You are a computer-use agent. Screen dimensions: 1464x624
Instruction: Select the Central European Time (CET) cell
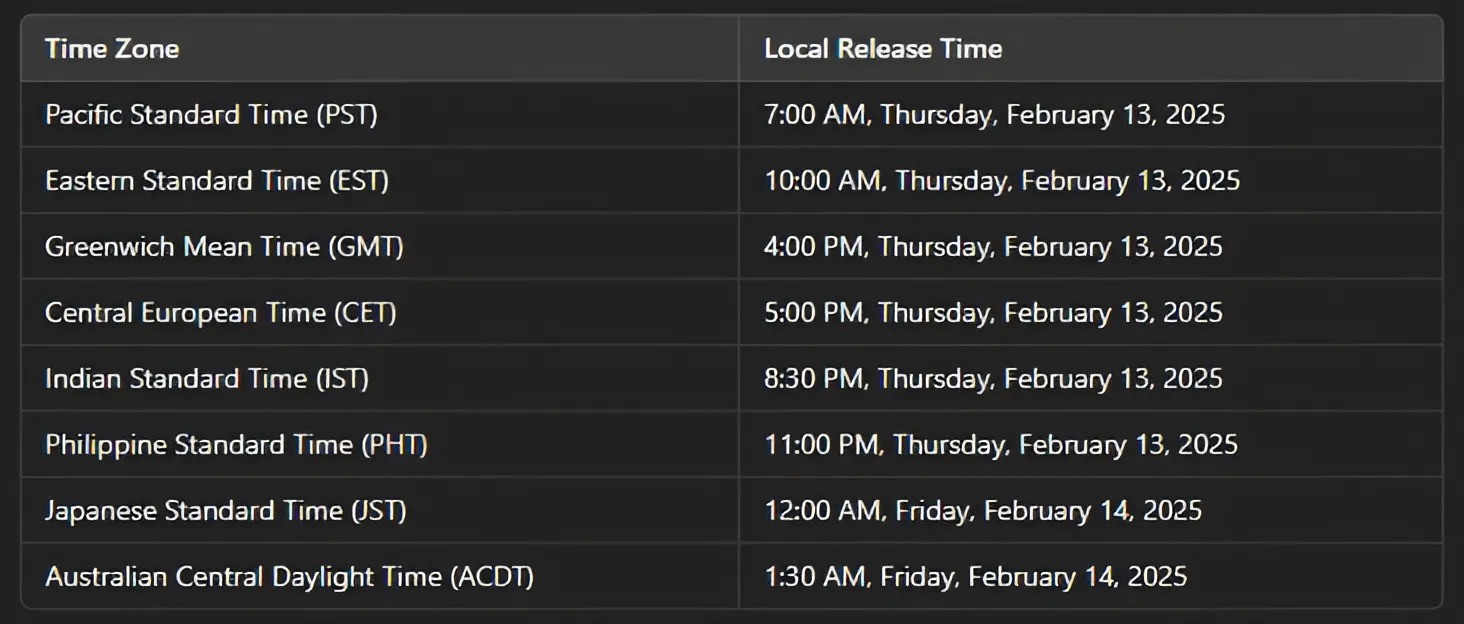tap(380, 312)
